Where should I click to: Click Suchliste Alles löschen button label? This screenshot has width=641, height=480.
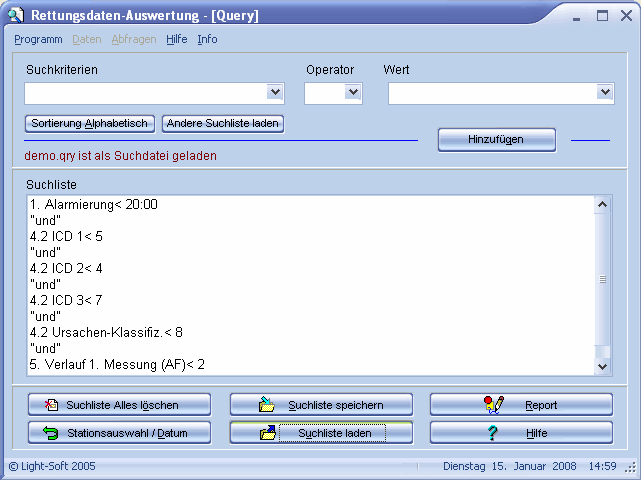(122, 405)
